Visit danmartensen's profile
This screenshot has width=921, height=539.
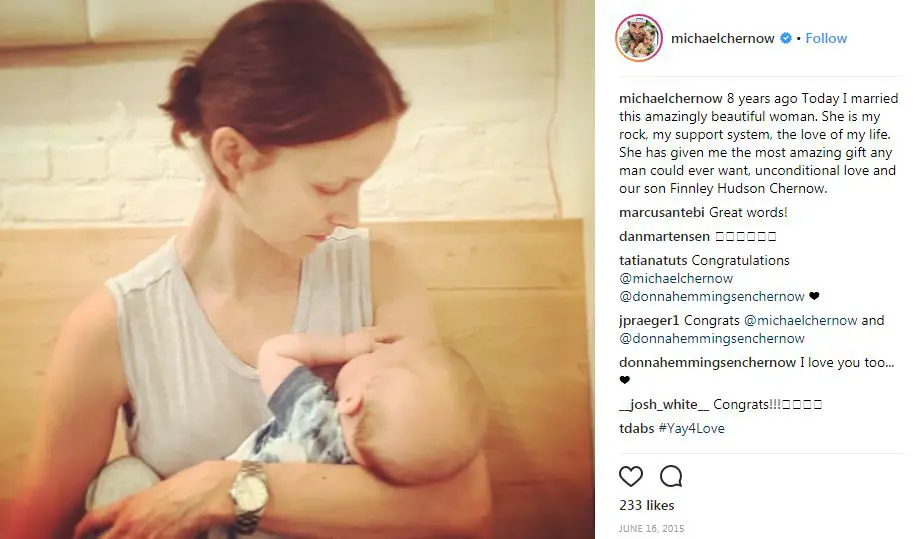pyautogui.click(x=664, y=236)
